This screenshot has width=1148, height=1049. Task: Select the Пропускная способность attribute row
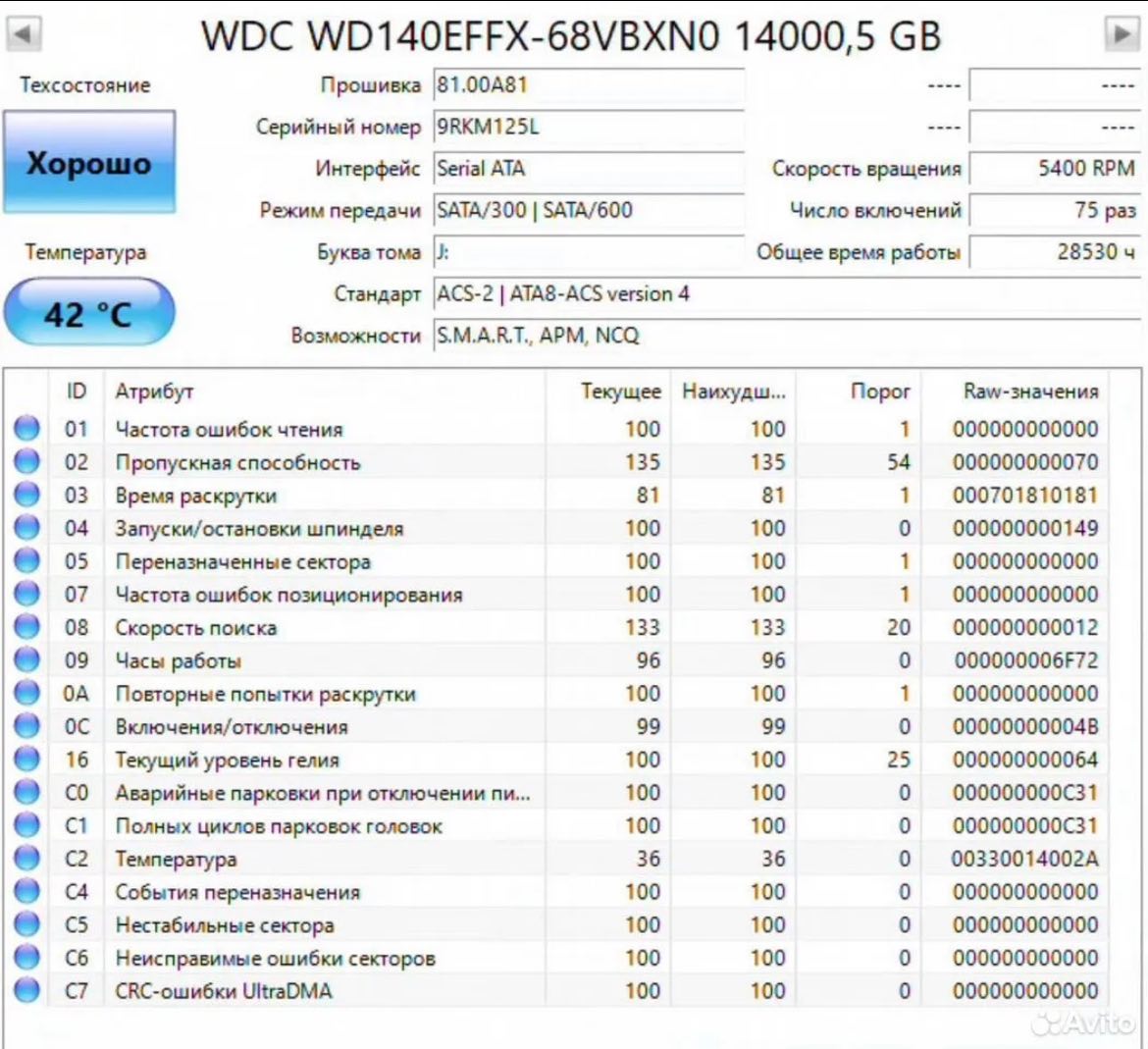click(238, 462)
